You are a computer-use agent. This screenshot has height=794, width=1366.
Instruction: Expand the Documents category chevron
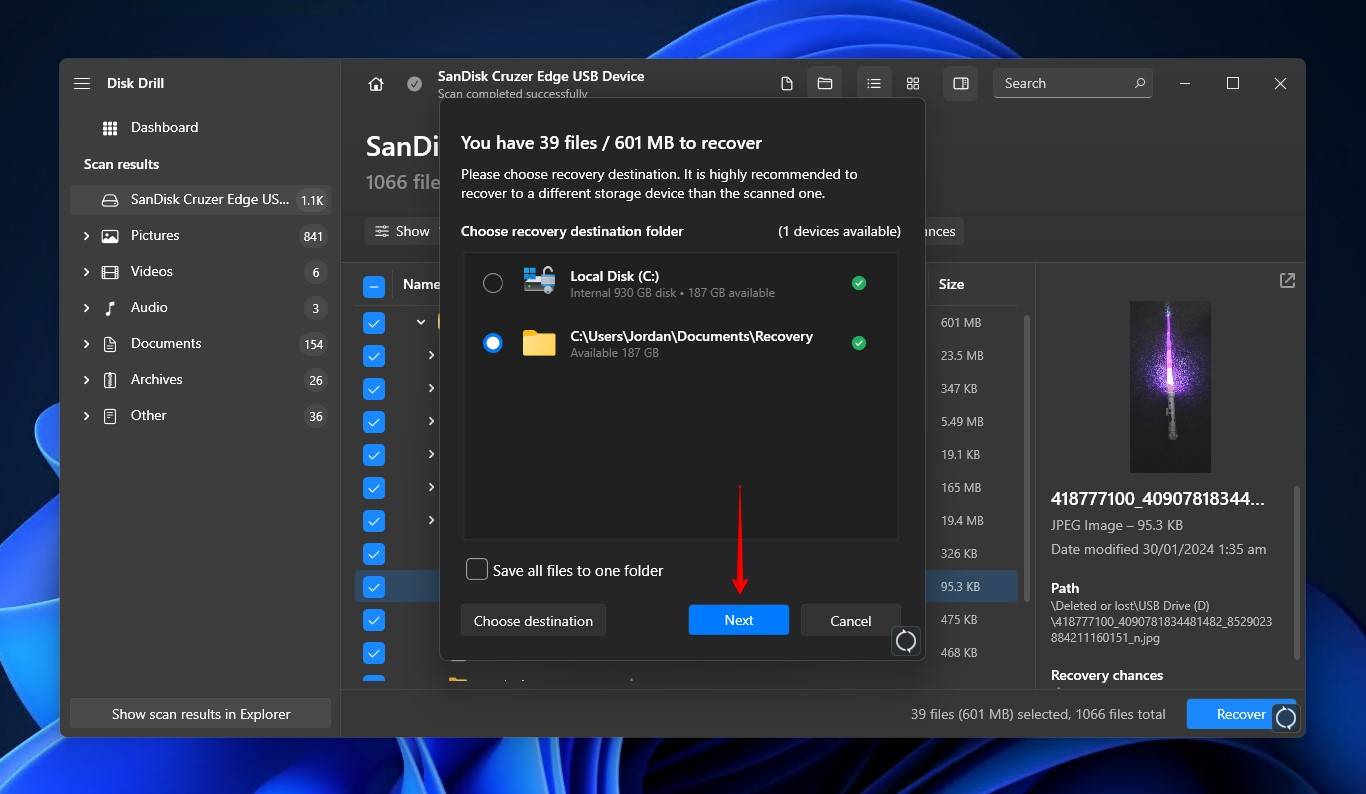[x=86, y=344]
